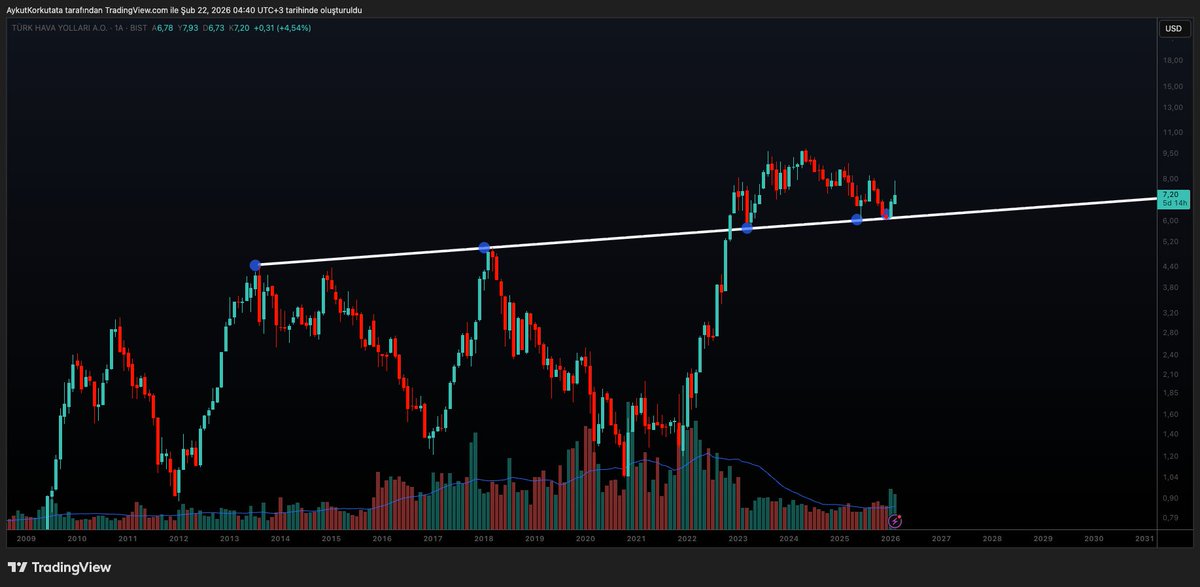Click the D6,73 low price value
Image resolution: width=1200 pixels, height=587 pixels.
point(214,28)
